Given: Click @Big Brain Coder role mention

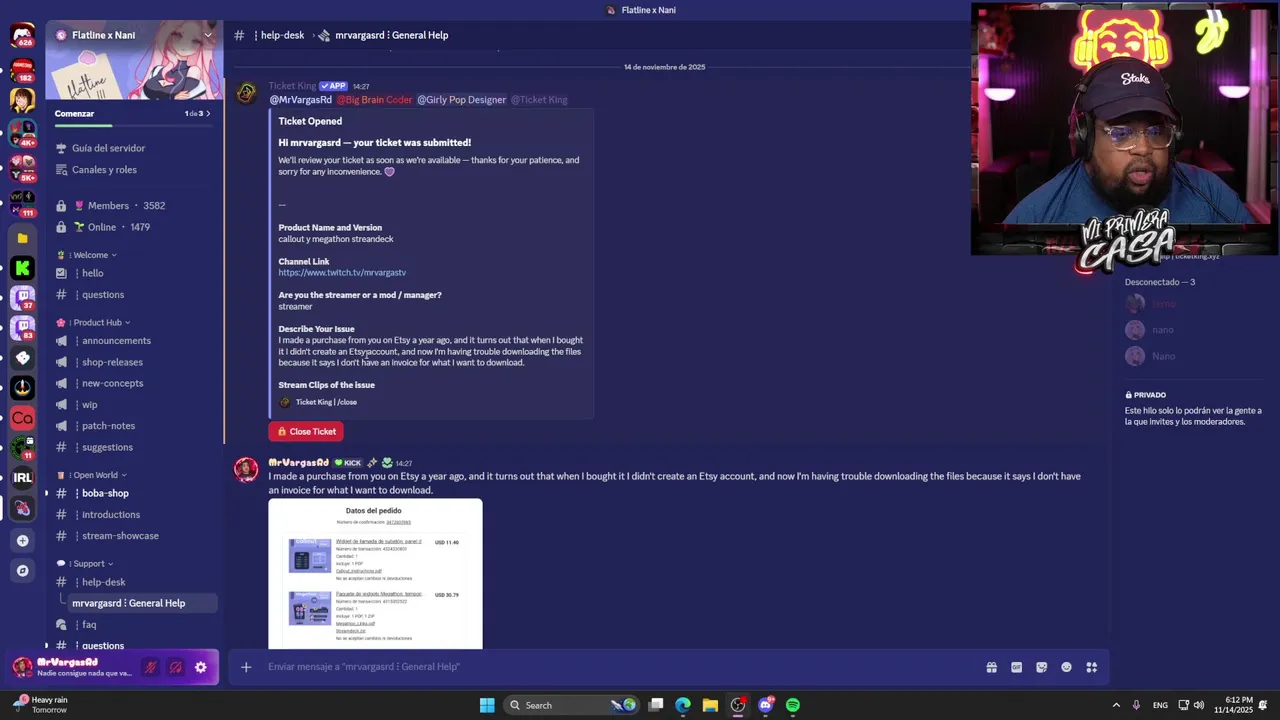Looking at the screenshot, I should click(x=374, y=100).
